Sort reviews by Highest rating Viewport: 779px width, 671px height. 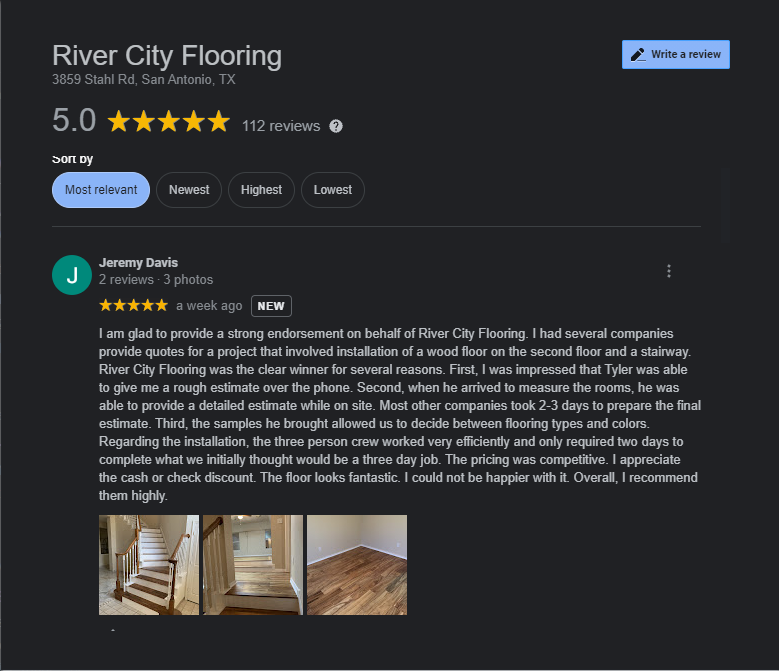(261, 190)
